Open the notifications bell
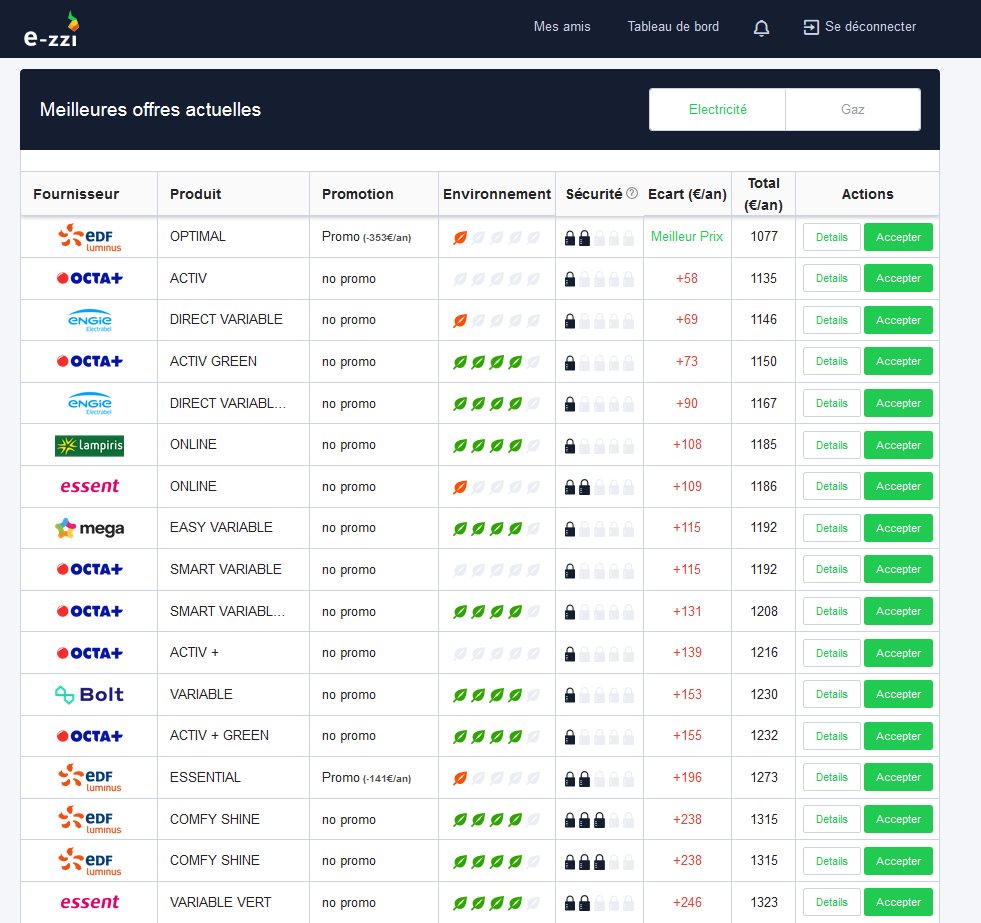981x923 pixels. (761, 28)
